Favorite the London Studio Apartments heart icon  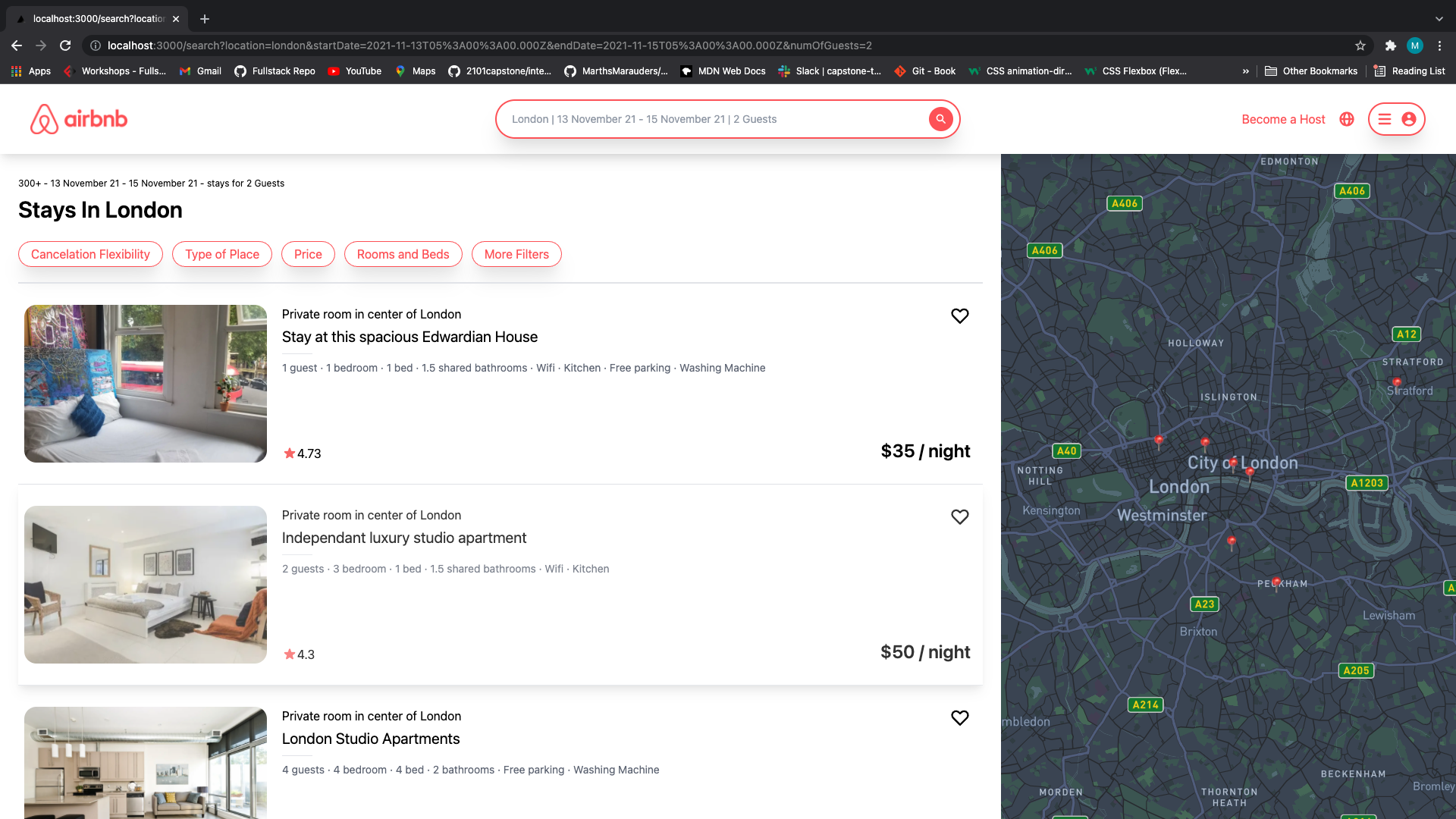pos(959,717)
